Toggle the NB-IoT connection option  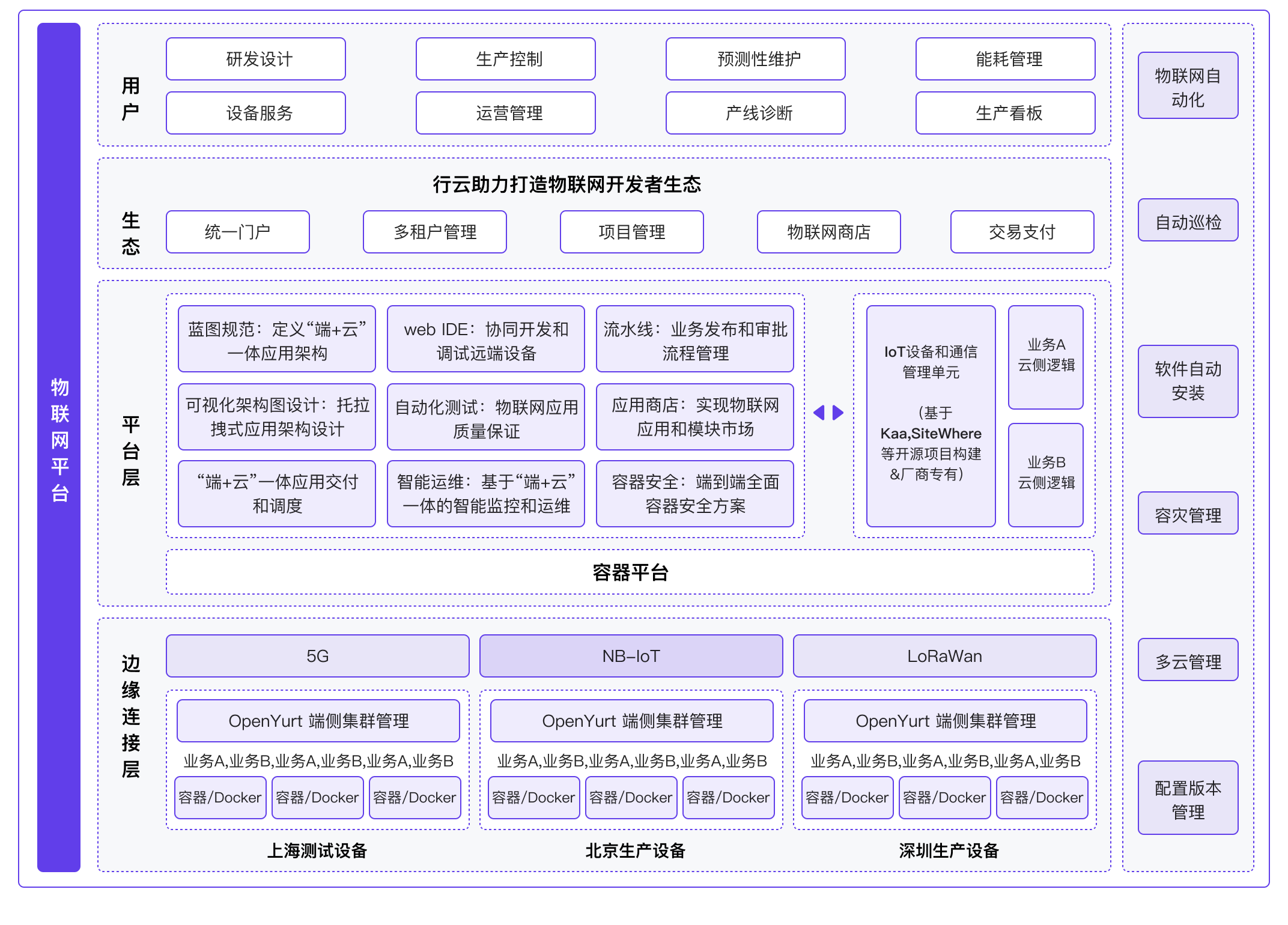[x=631, y=656]
